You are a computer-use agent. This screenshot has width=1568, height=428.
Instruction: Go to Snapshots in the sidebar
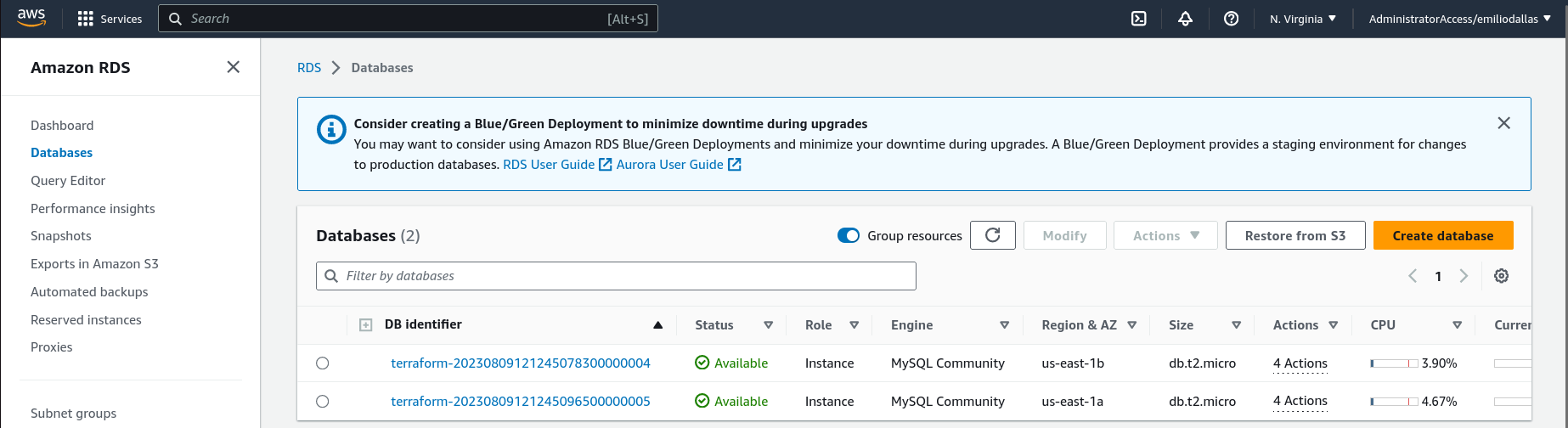coord(61,236)
